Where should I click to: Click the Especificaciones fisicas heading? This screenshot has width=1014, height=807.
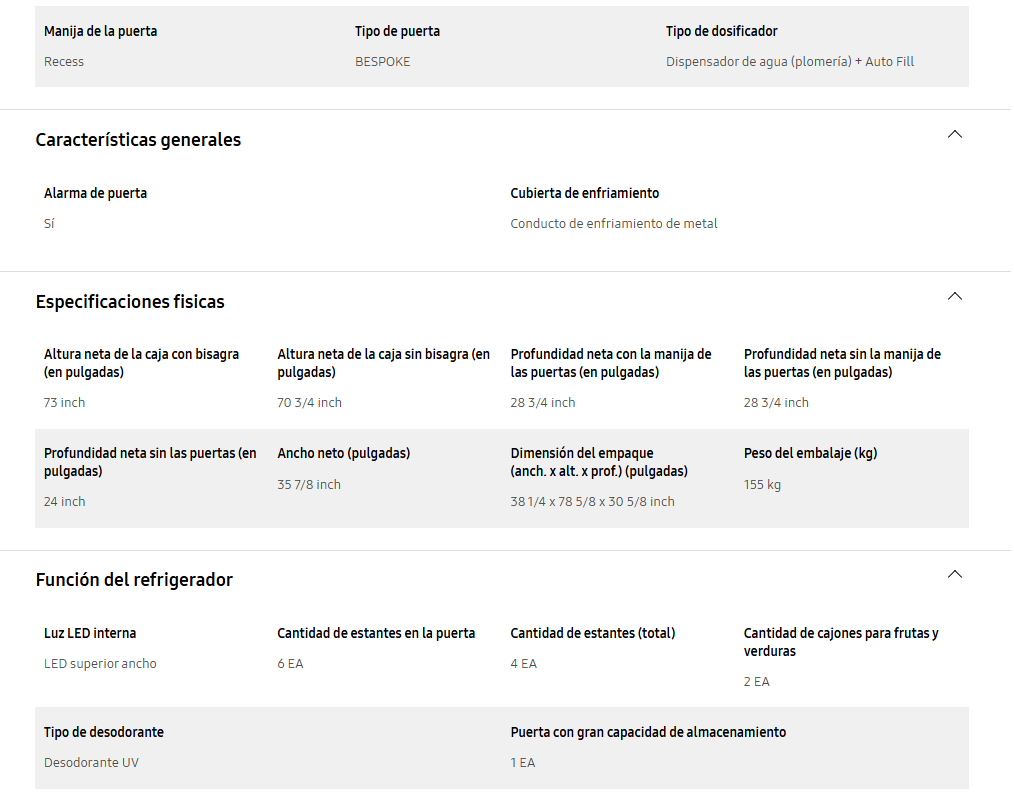(x=130, y=302)
